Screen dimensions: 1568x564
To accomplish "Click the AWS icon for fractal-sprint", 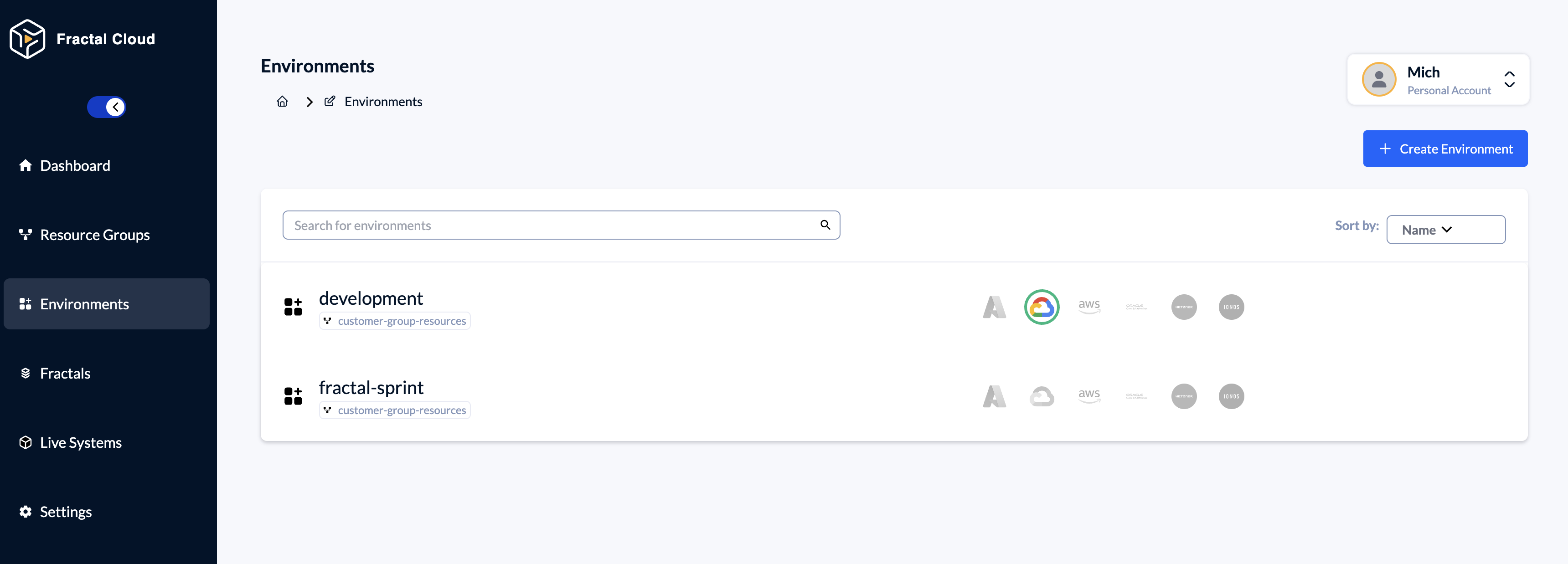I will (x=1089, y=395).
